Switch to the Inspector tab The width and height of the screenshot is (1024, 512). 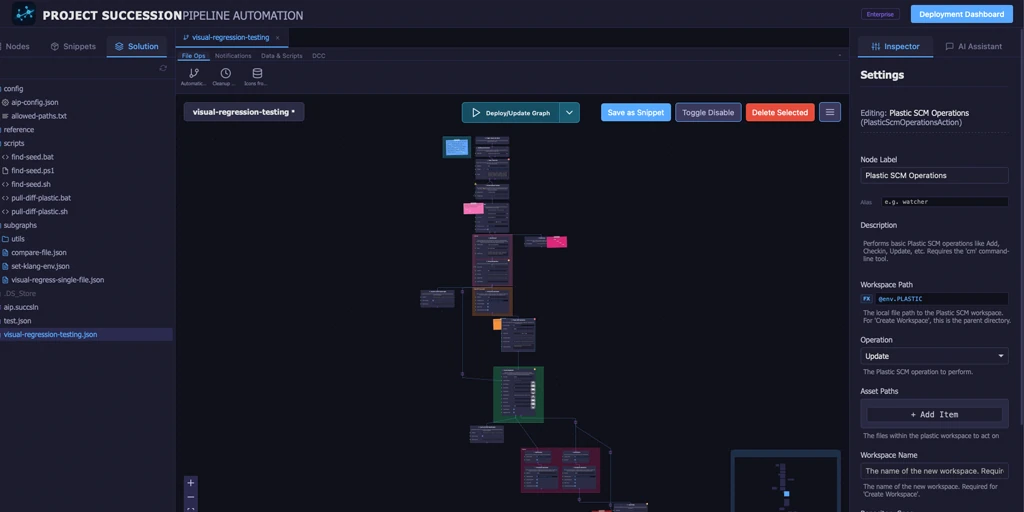coord(895,46)
